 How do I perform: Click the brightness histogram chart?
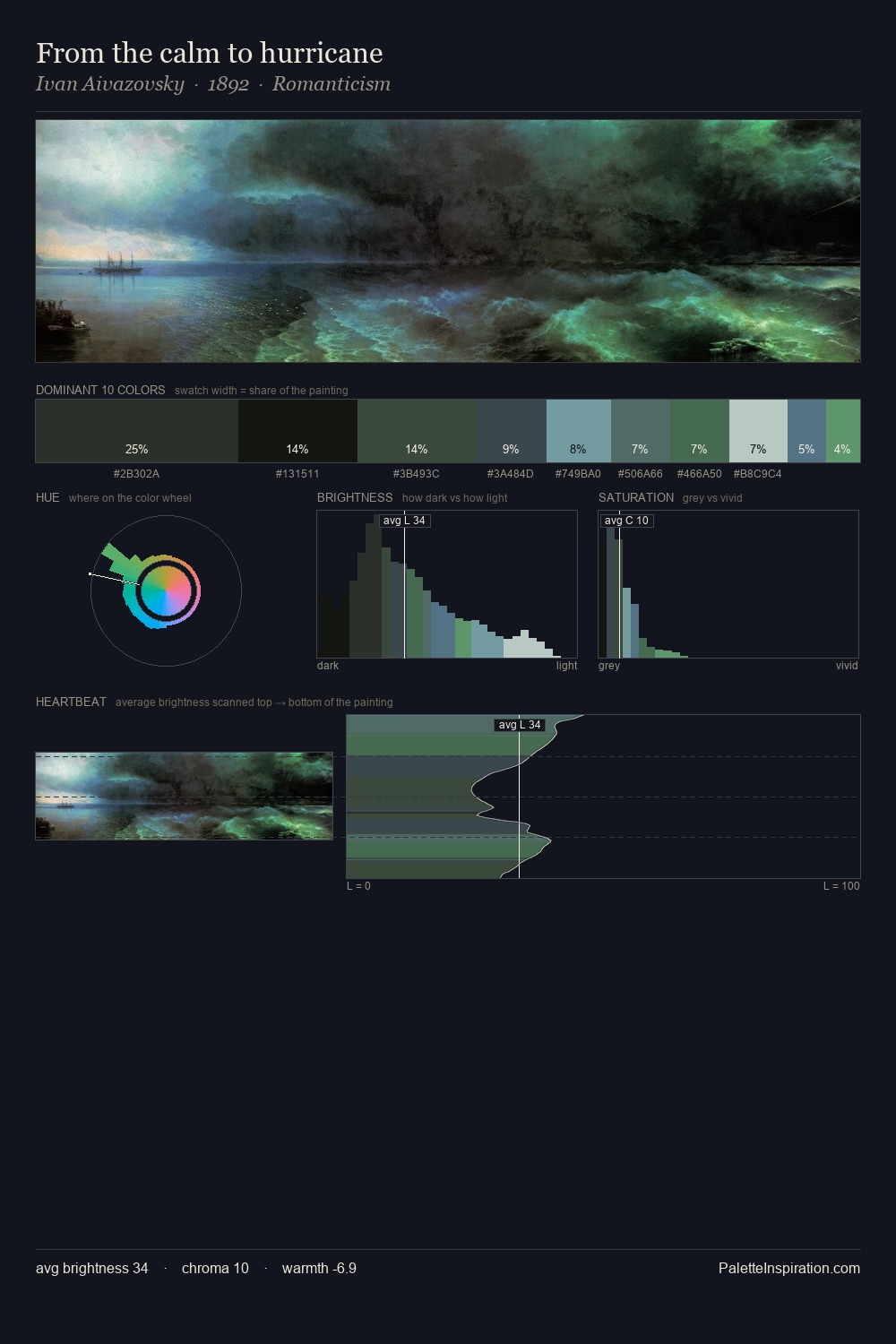point(447,584)
